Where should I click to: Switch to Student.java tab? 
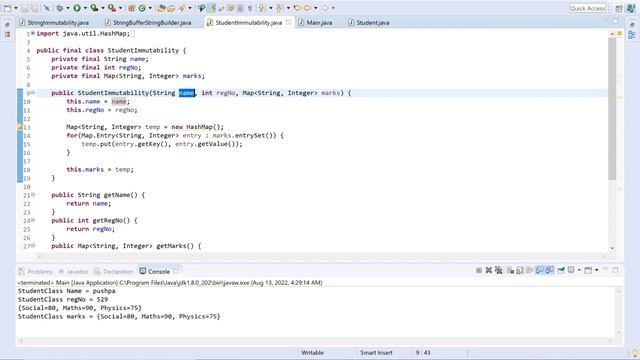[369, 22]
